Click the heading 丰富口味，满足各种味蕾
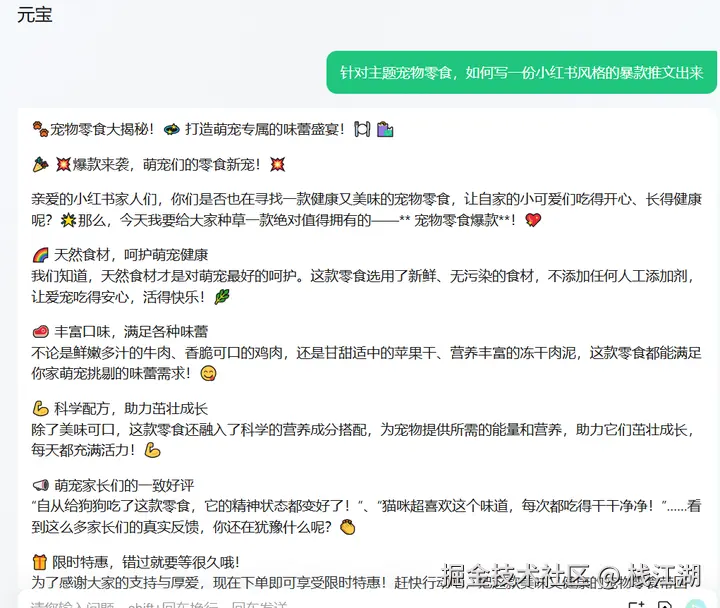Viewport: 720px width, 608px height. (x=131, y=332)
